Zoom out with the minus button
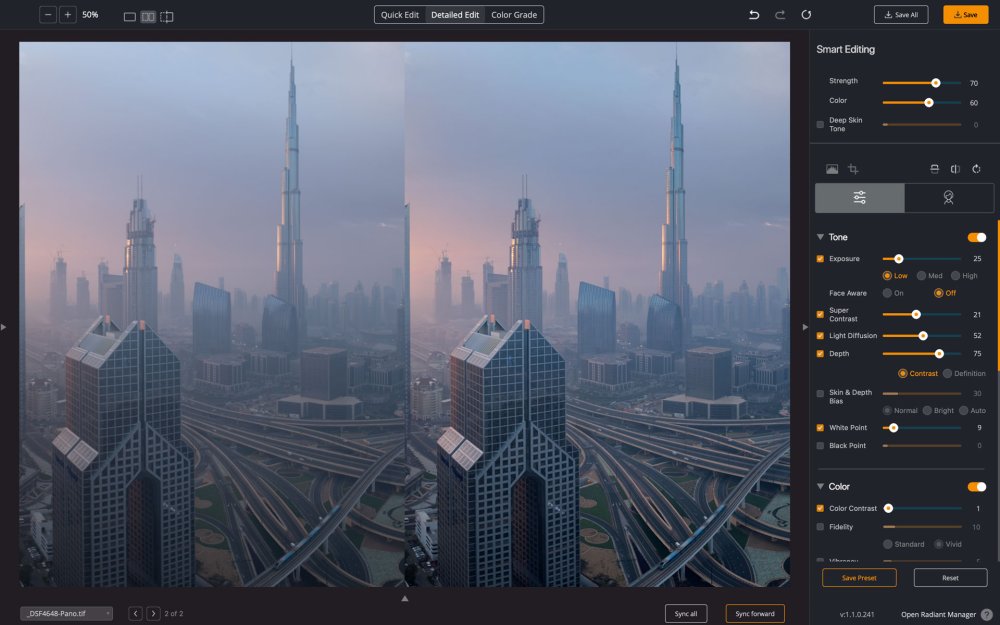 [x=48, y=15]
